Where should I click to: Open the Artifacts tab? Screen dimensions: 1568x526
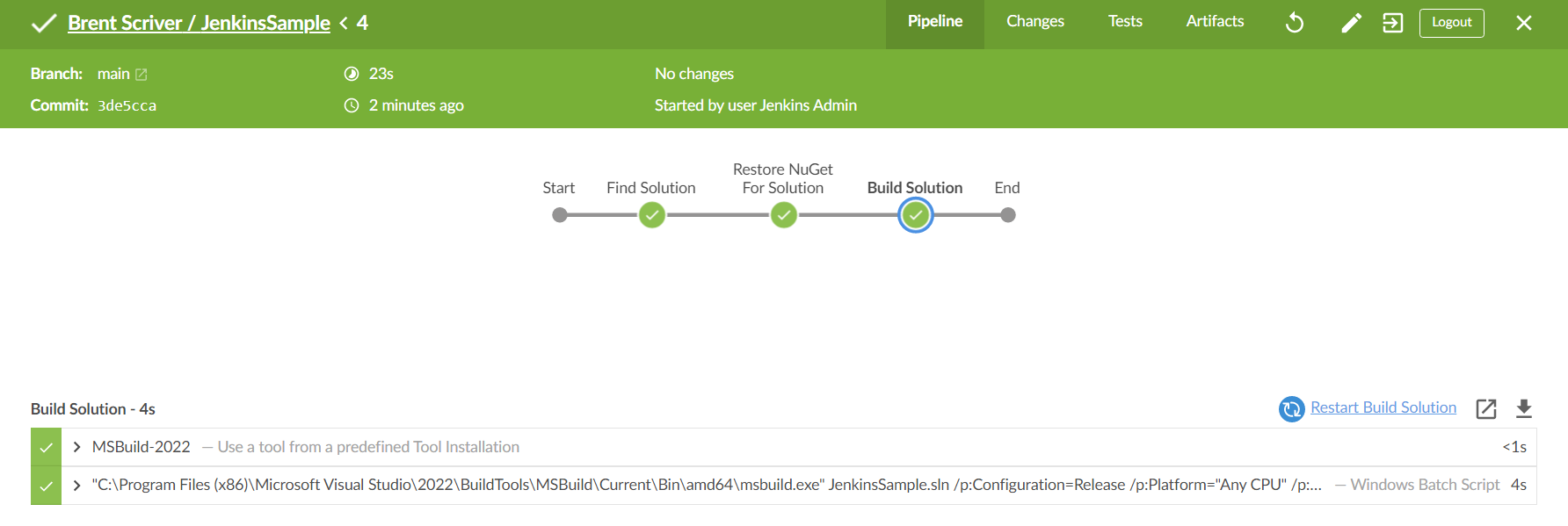(1215, 21)
